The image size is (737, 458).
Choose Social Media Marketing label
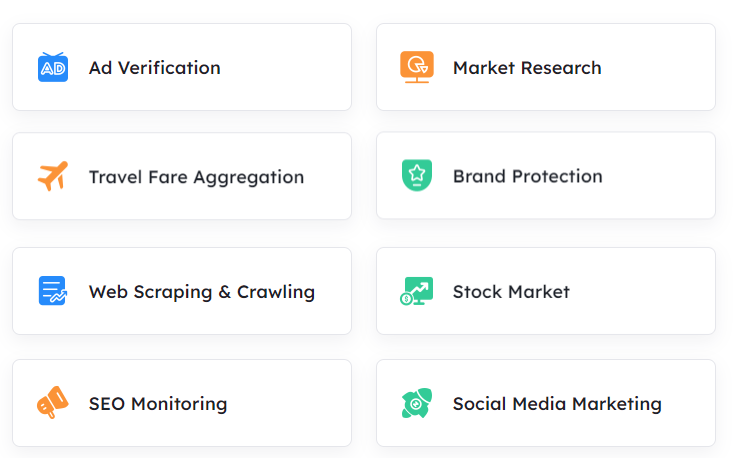557,404
